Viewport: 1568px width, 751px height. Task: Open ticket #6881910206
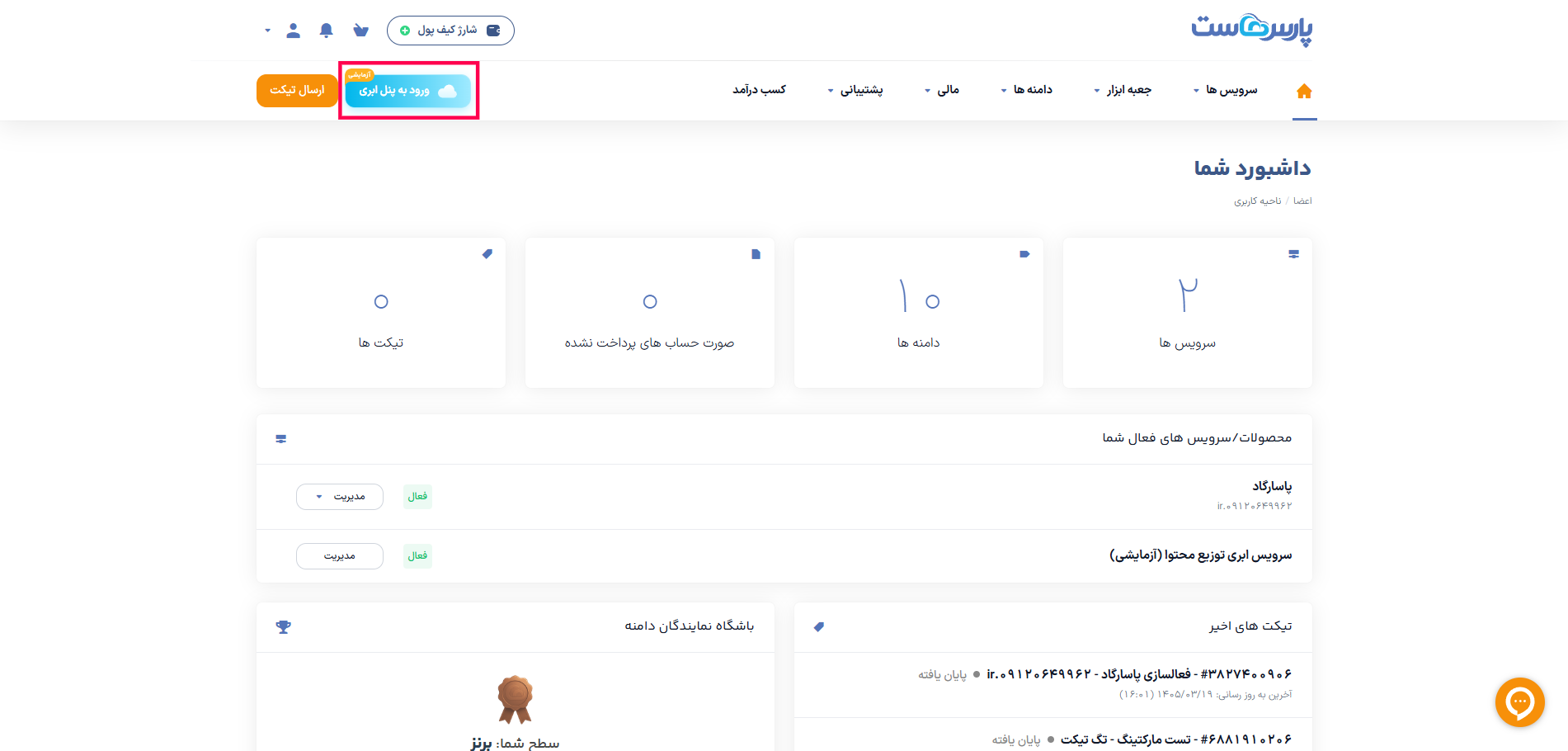[1176, 739]
